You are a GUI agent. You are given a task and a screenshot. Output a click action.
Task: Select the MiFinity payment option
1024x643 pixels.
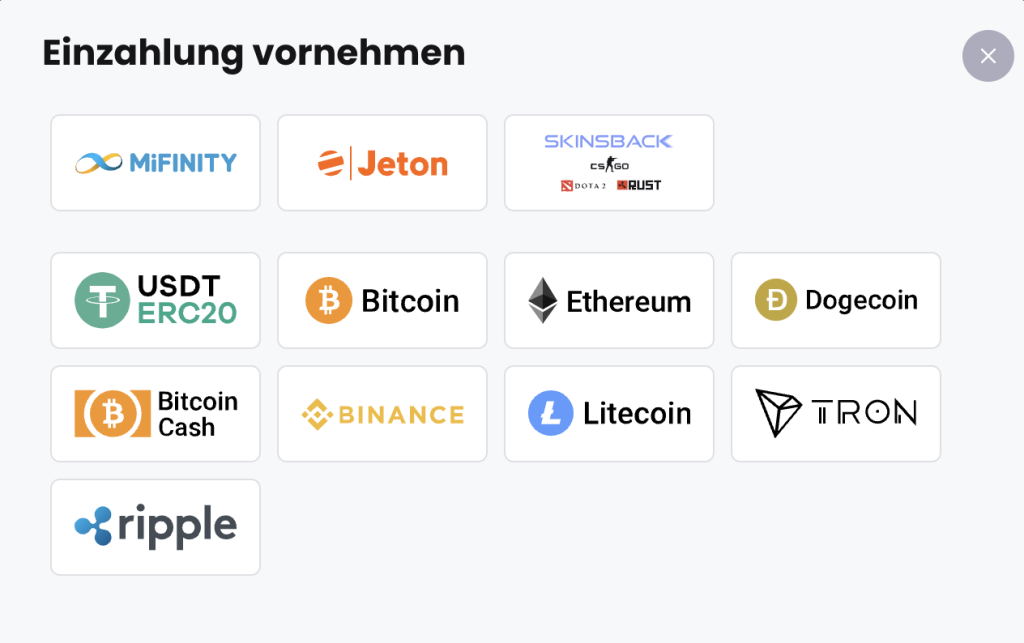(x=155, y=163)
